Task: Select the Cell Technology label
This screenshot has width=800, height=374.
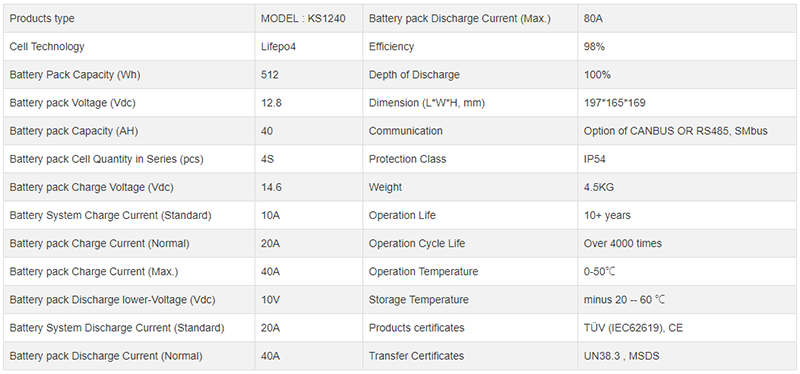Action: point(47,46)
